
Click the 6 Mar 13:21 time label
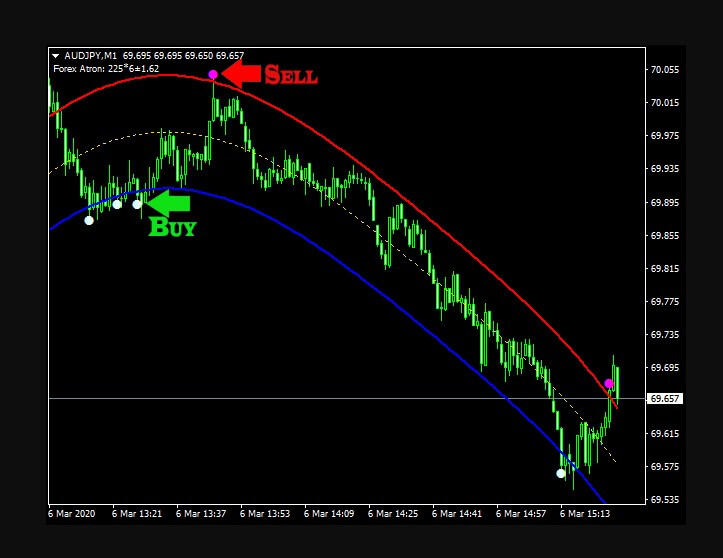tap(137, 514)
